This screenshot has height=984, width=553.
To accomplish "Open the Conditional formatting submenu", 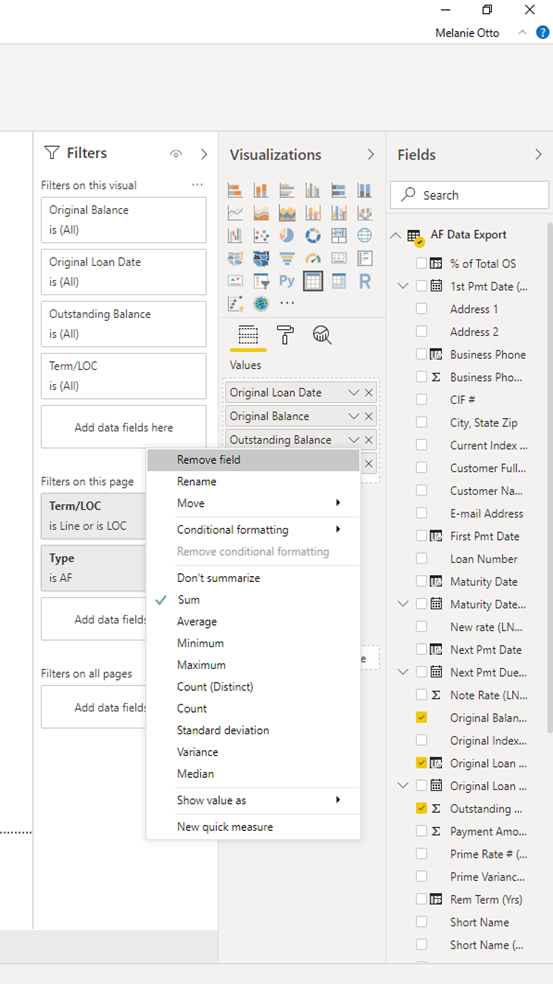I will (x=254, y=530).
